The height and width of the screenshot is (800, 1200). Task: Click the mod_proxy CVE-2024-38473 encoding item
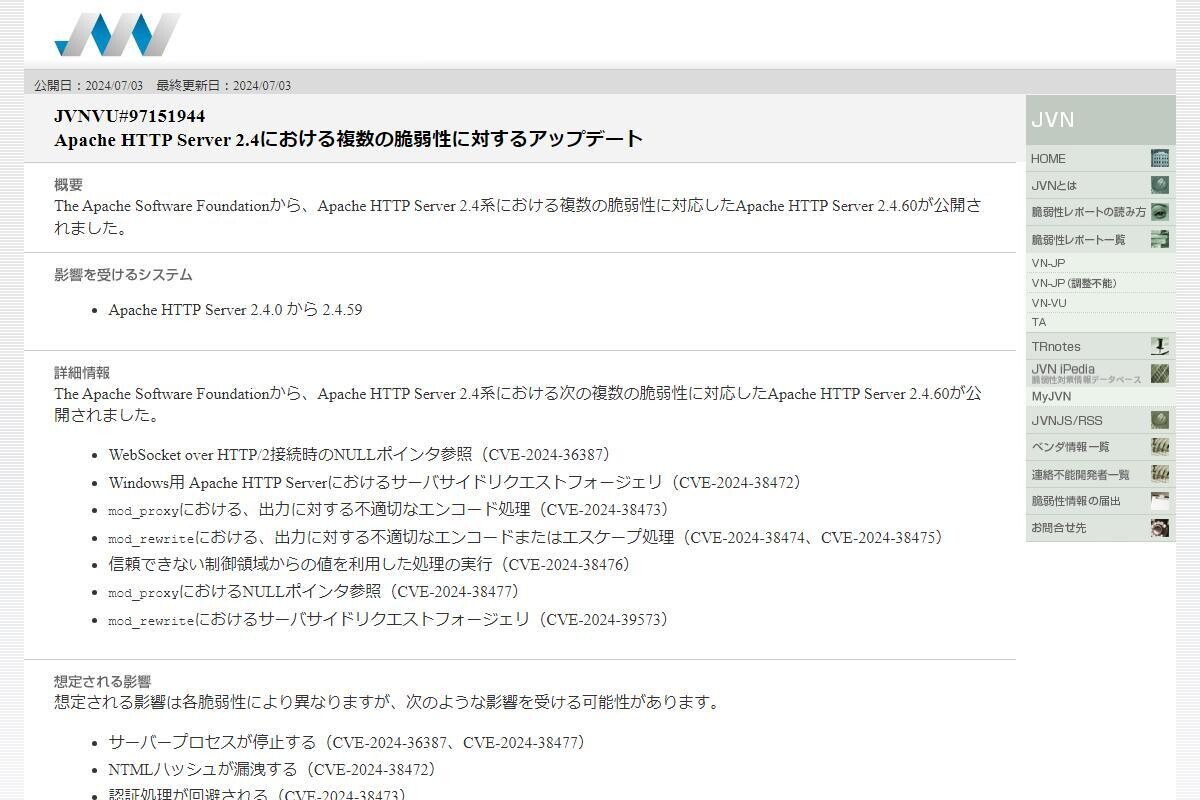coord(388,510)
